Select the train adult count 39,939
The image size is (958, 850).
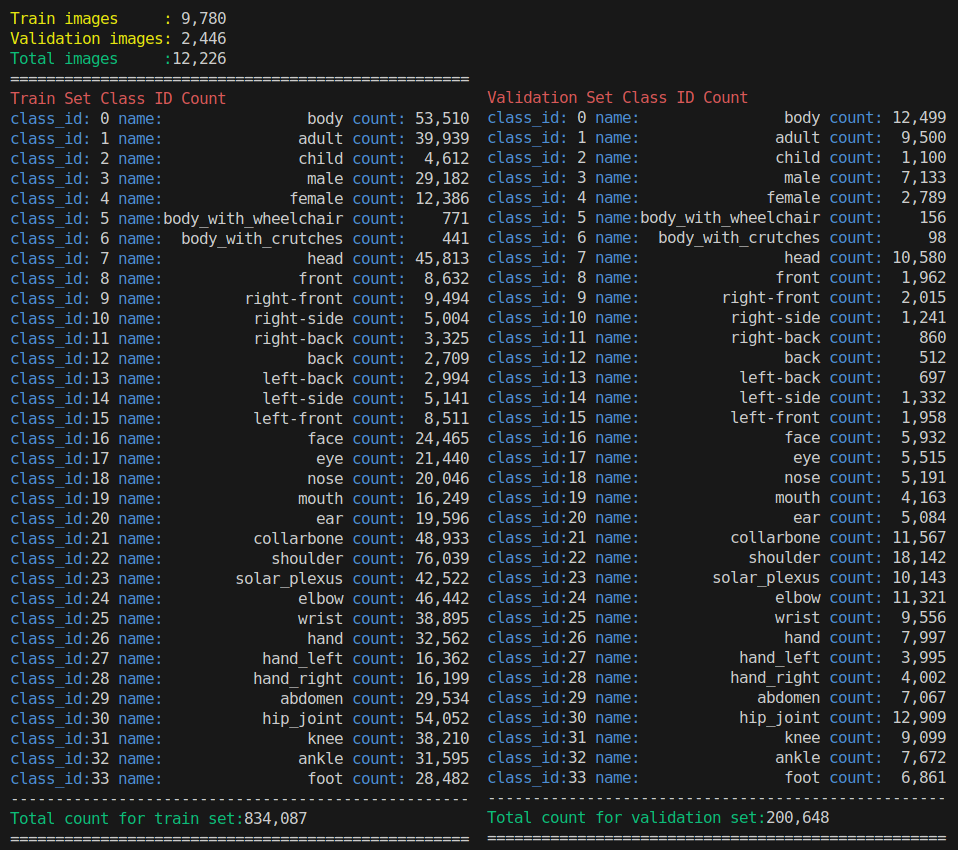click(x=442, y=139)
